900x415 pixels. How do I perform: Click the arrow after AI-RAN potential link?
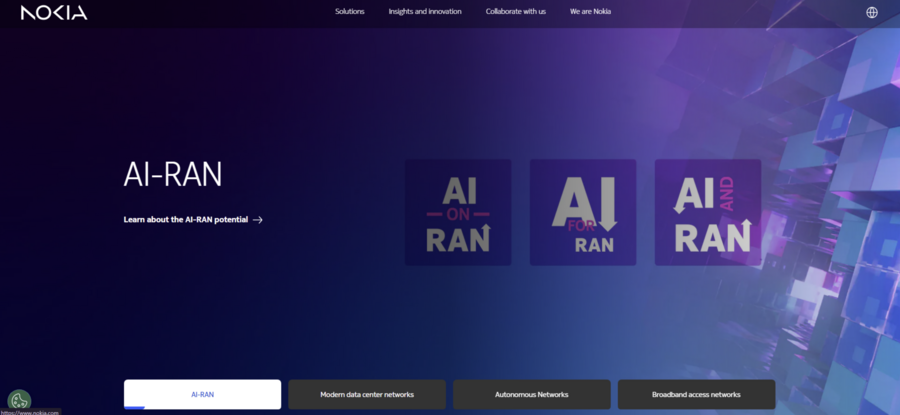coord(258,220)
